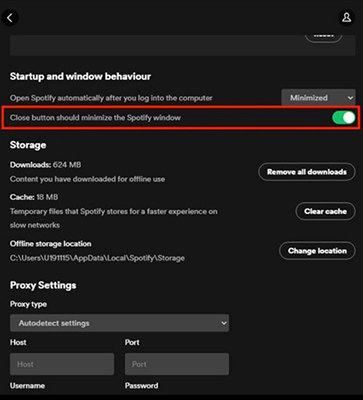Select the Username label
363x400 pixels.
tap(27, 386)
